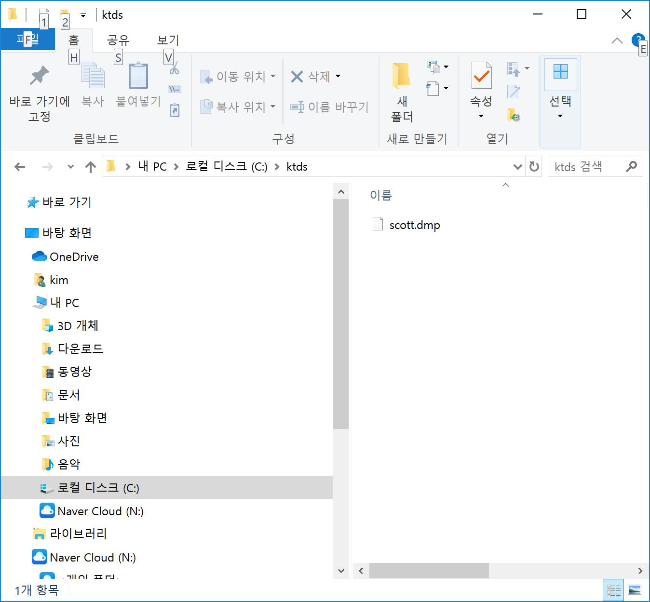This screenshot has height=602, width=650.
Task: Sort by the 이름 column header
Action: point(381,195)
